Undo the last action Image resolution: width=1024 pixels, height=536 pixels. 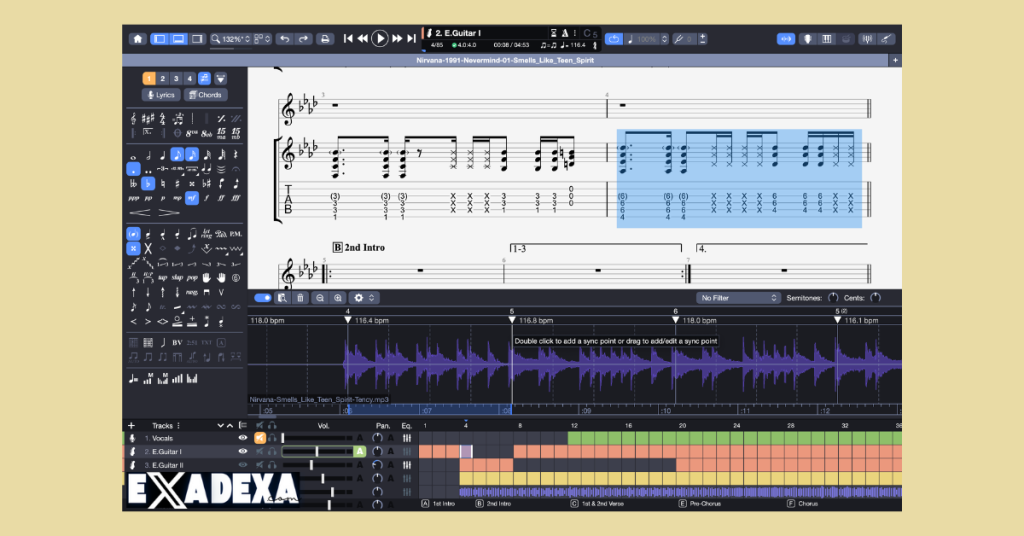285,39
